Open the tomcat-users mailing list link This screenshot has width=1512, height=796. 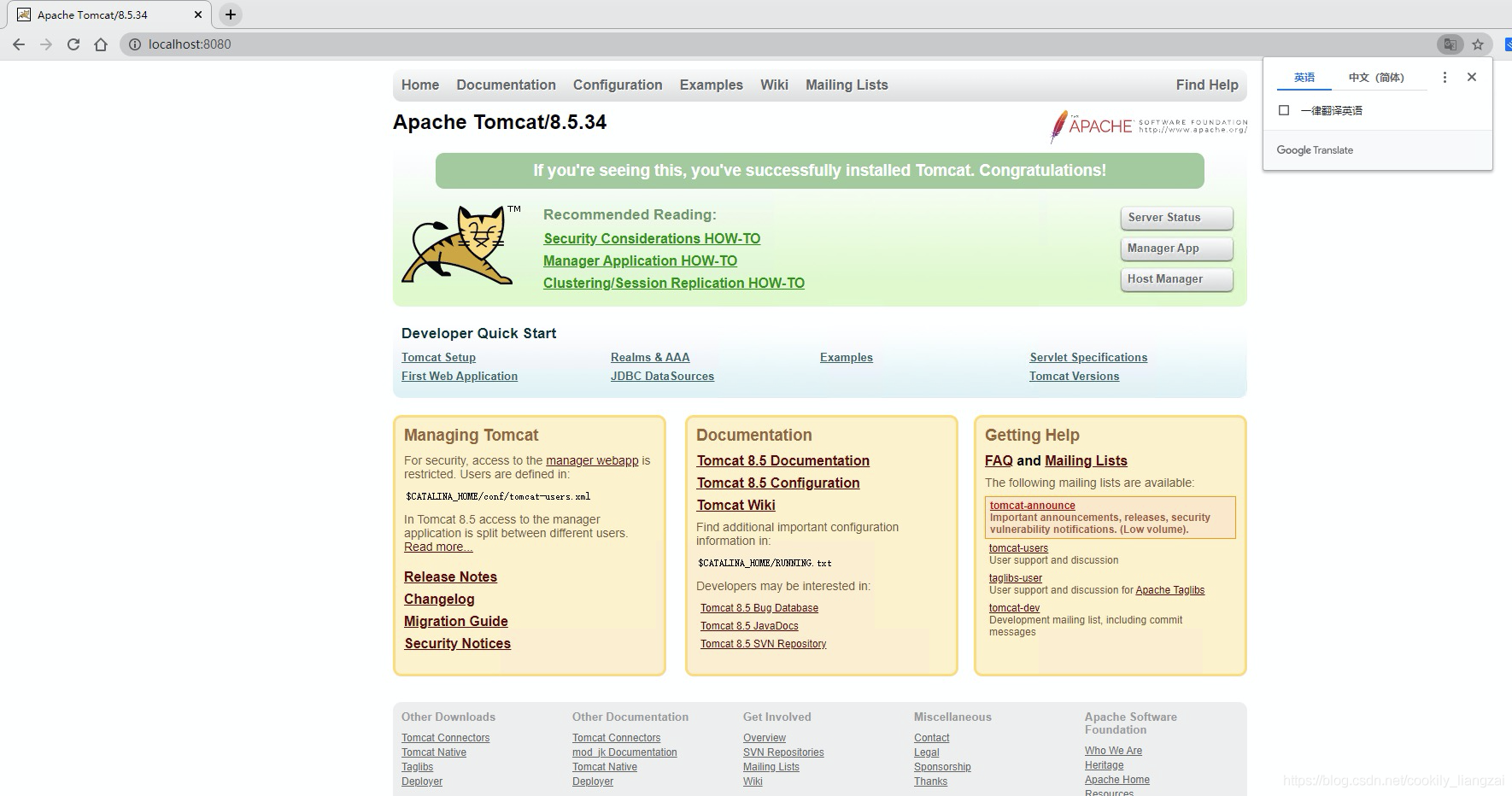[1018, 548]
